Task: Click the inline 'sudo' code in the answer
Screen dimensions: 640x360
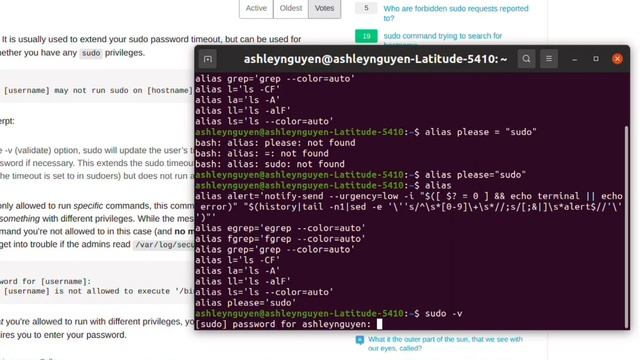Action: tap(91, 53)
